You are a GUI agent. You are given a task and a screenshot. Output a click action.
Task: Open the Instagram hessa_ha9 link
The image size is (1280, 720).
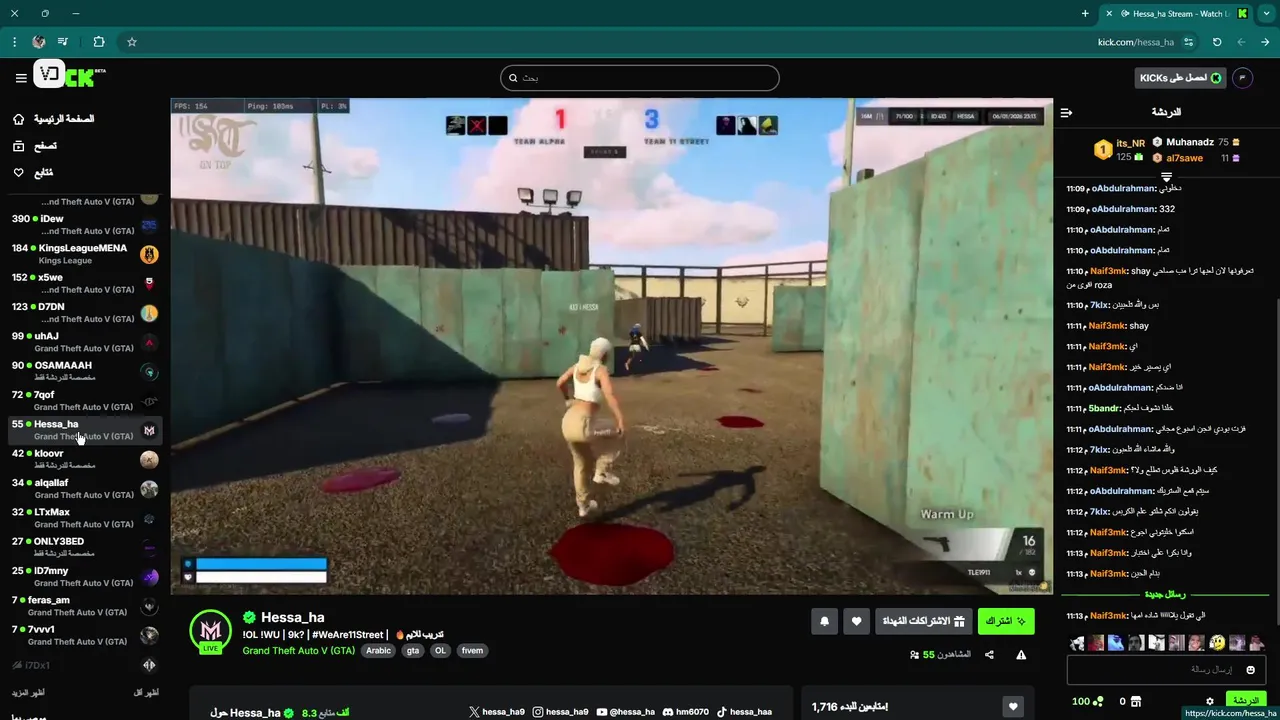point(560,712)
